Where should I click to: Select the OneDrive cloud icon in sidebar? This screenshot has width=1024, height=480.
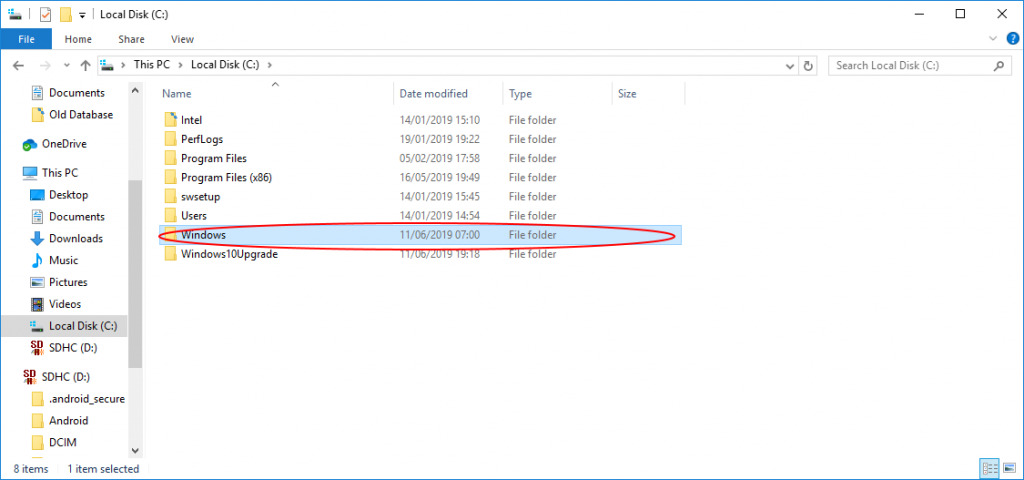point(30,144)
